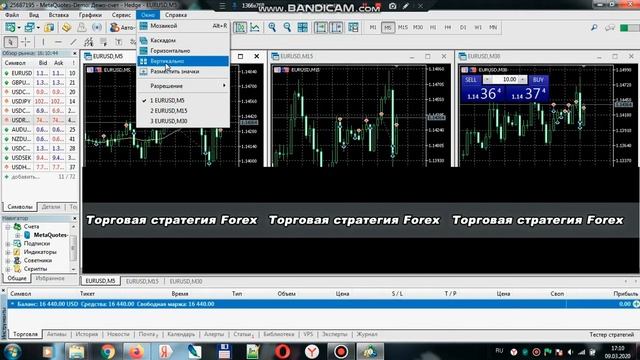
Task: Edit volume field showing 10.00
Action: point(505,80)
